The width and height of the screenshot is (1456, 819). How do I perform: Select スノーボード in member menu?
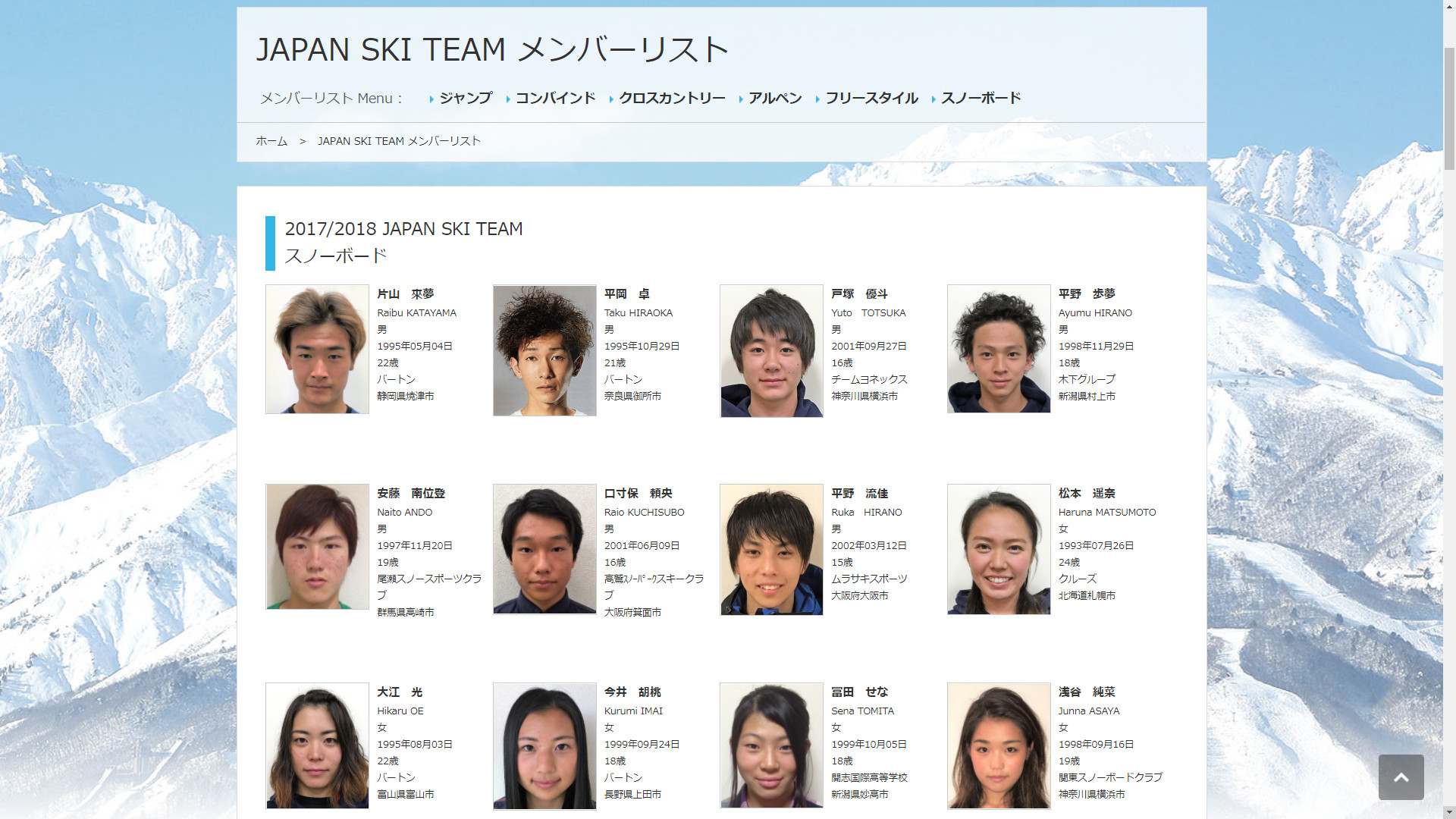click(x=980, y=98)
